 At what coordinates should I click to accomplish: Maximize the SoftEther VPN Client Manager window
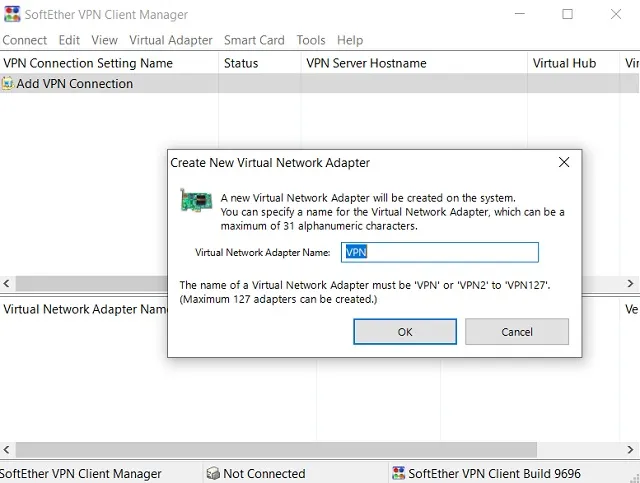tap(567, 14)
